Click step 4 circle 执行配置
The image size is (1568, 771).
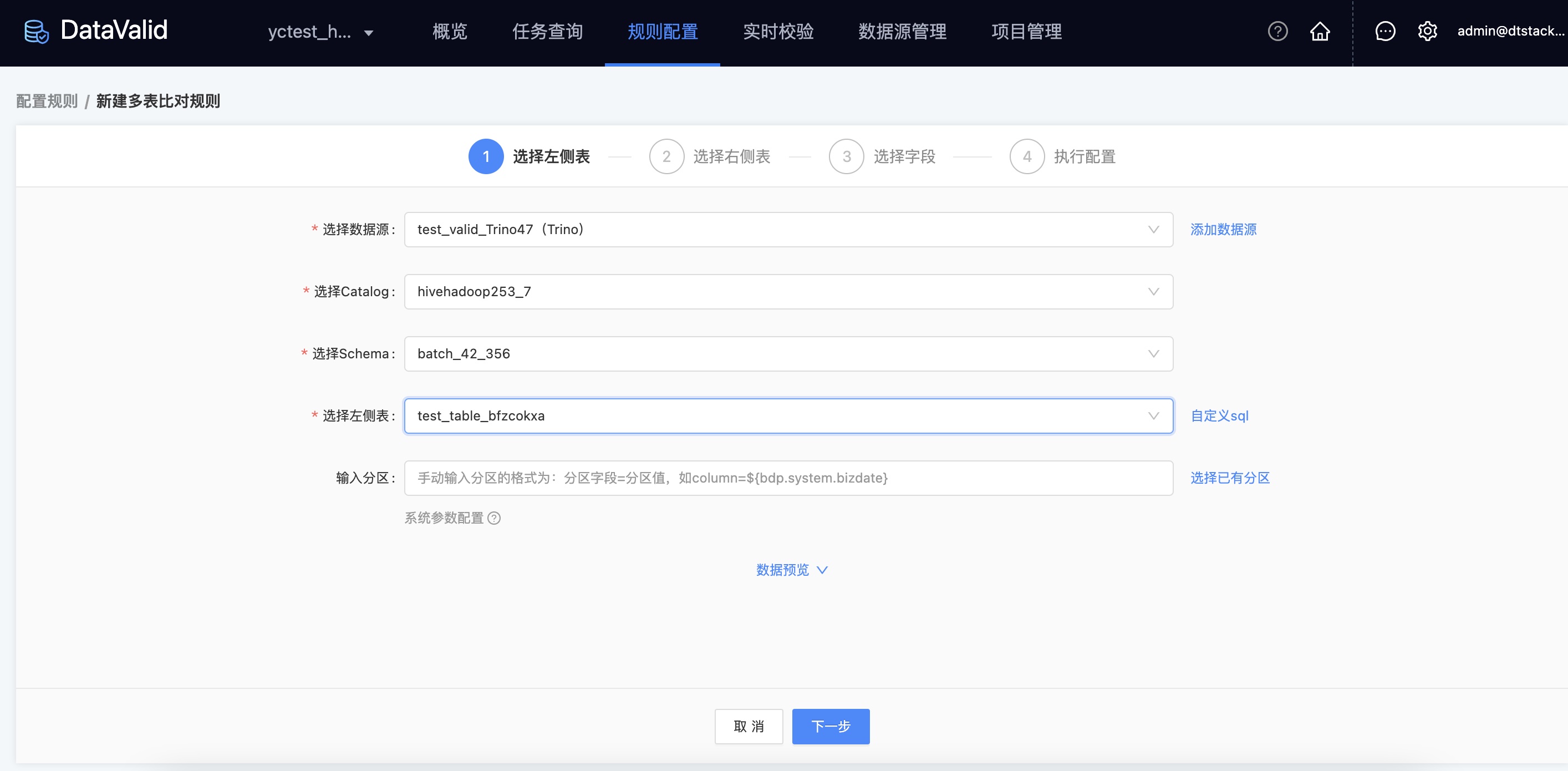click(1027, 156)
